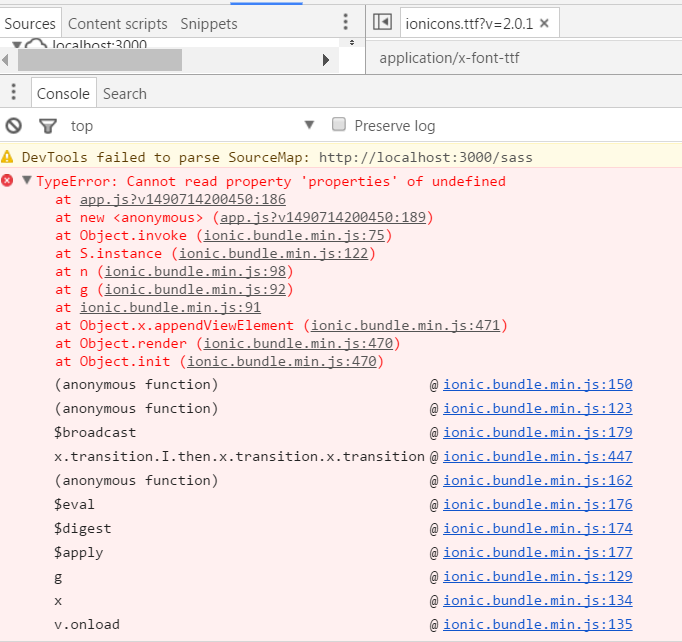The image size is (682, 642).
Task: Open $broadcast ionic.bundle.min.js:179 link
Action: click(538, 432)
